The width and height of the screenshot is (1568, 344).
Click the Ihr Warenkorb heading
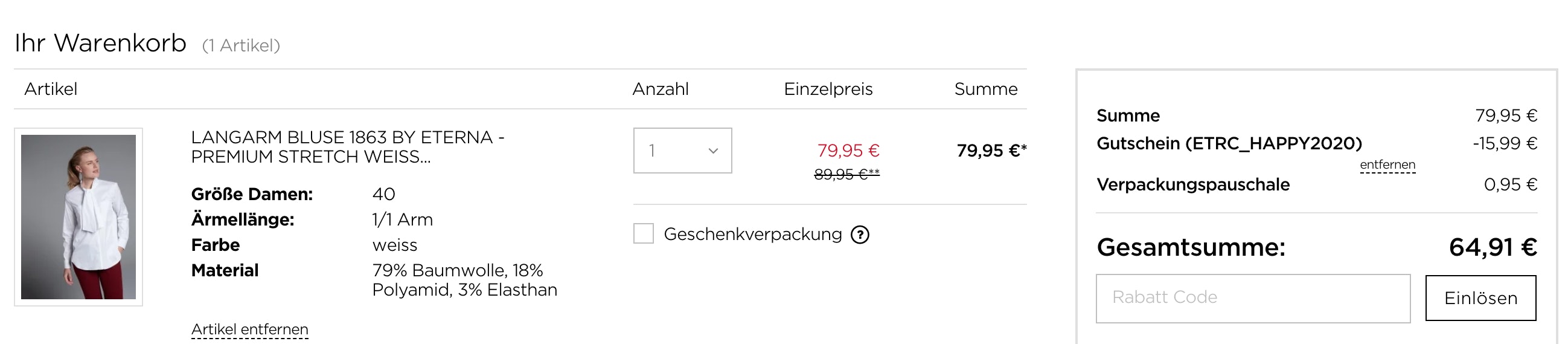[x=100, y=44]
